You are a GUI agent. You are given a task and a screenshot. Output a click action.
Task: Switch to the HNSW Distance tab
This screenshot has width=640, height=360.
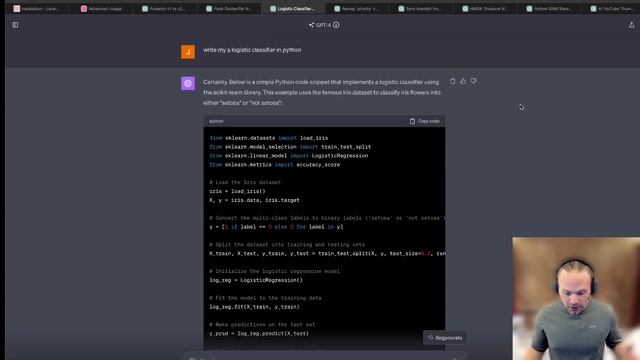(x=485, y=9)
